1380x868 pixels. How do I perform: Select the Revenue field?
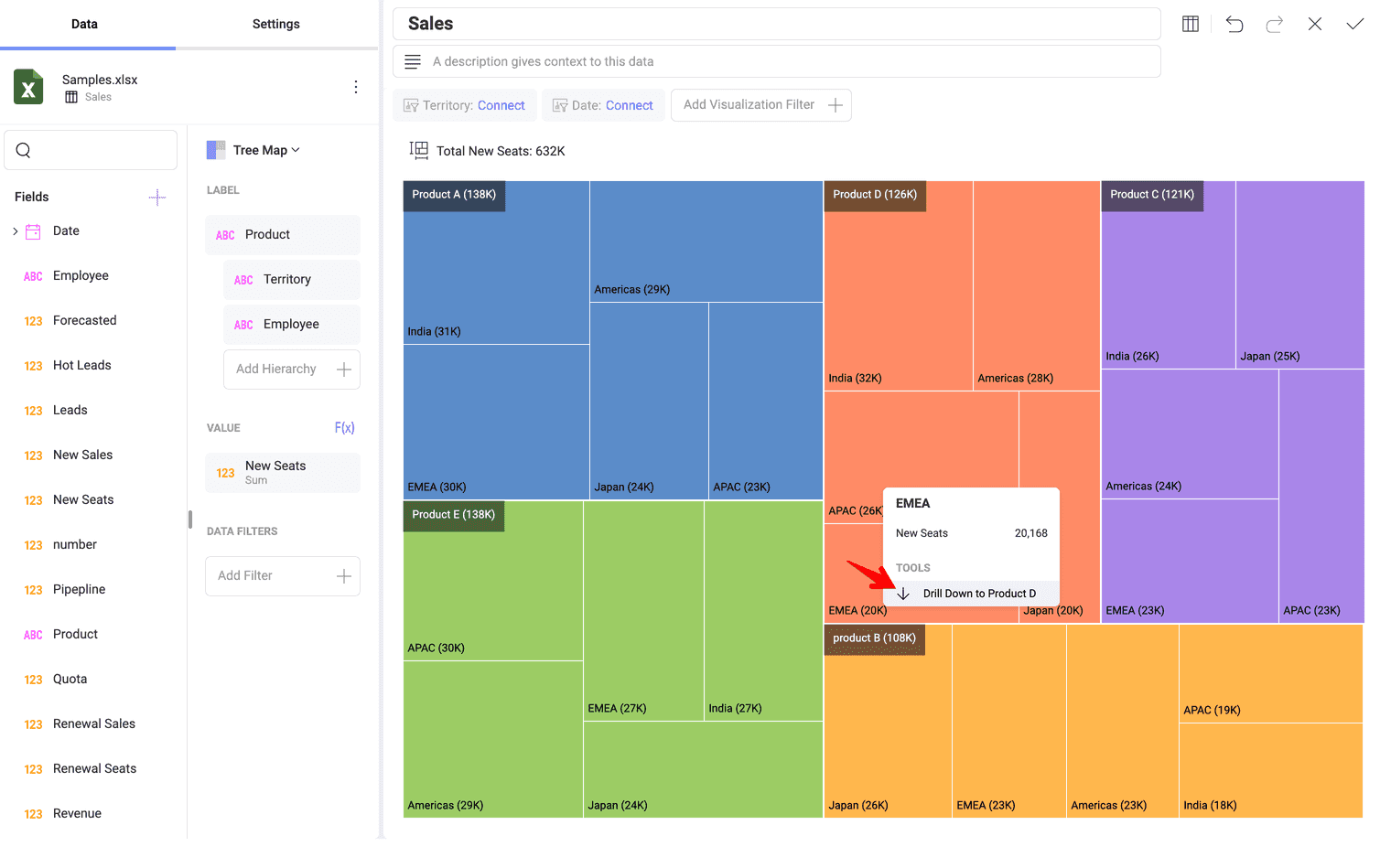(x=78, y=814)
